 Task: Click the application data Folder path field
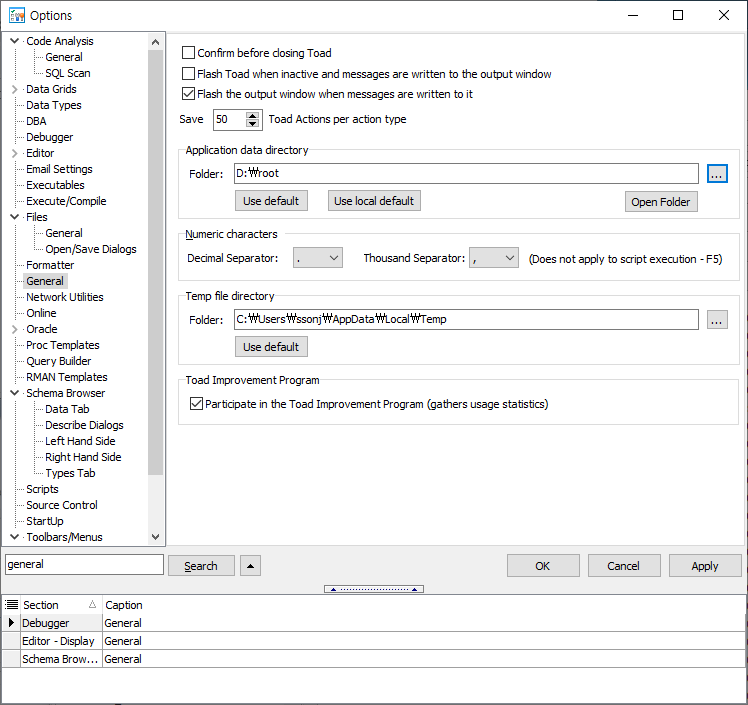point(466,173)
